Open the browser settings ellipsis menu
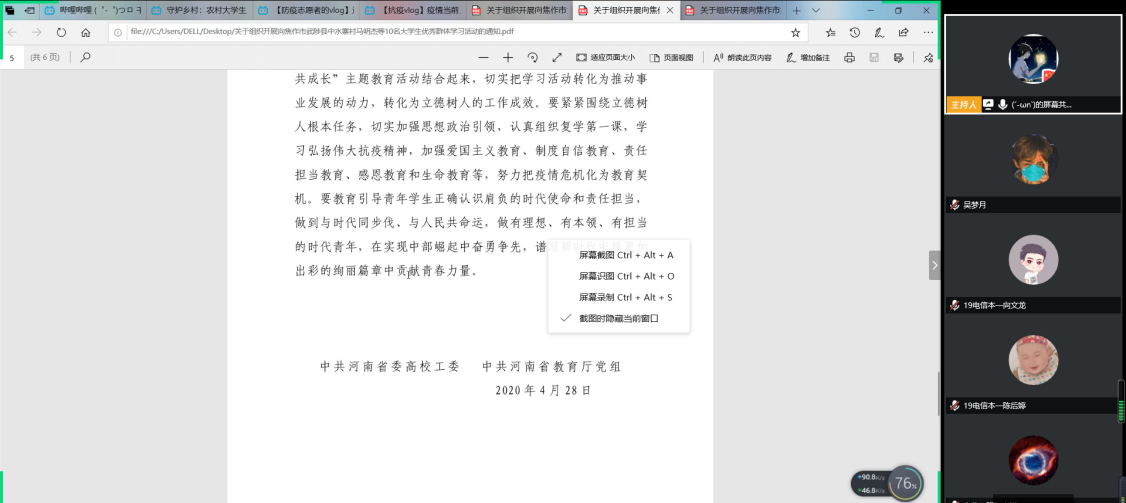 [926, 32]
